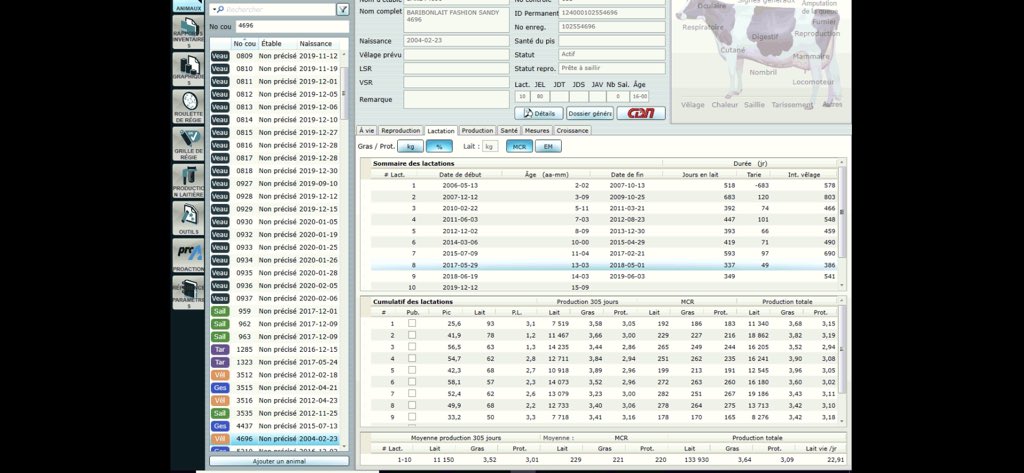Sort animal list by No cou column
The height and width of the screenshot is (473, 1024).
click(x=244, y=44)
